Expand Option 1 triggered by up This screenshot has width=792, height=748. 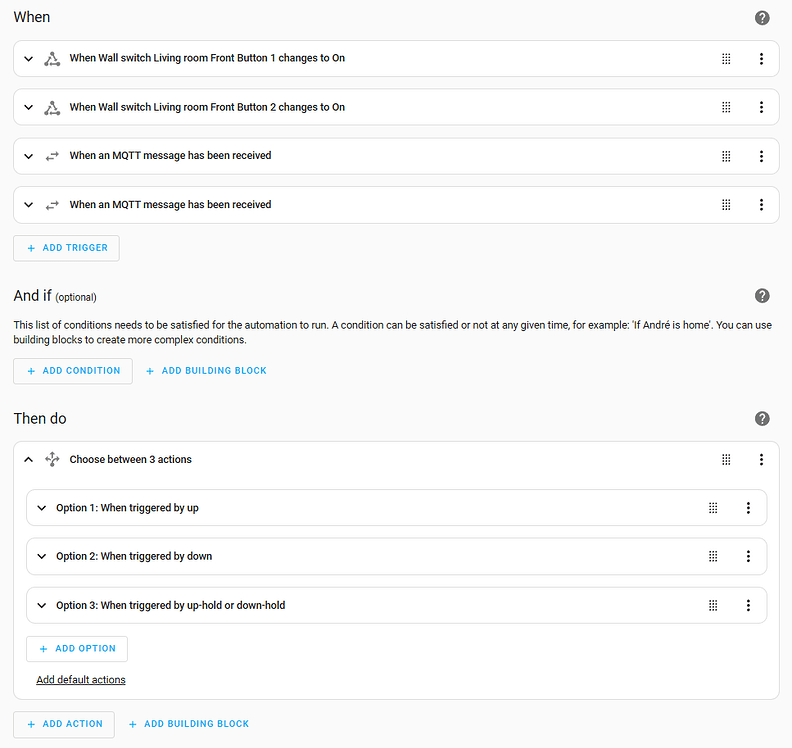(x=42, y=508)
